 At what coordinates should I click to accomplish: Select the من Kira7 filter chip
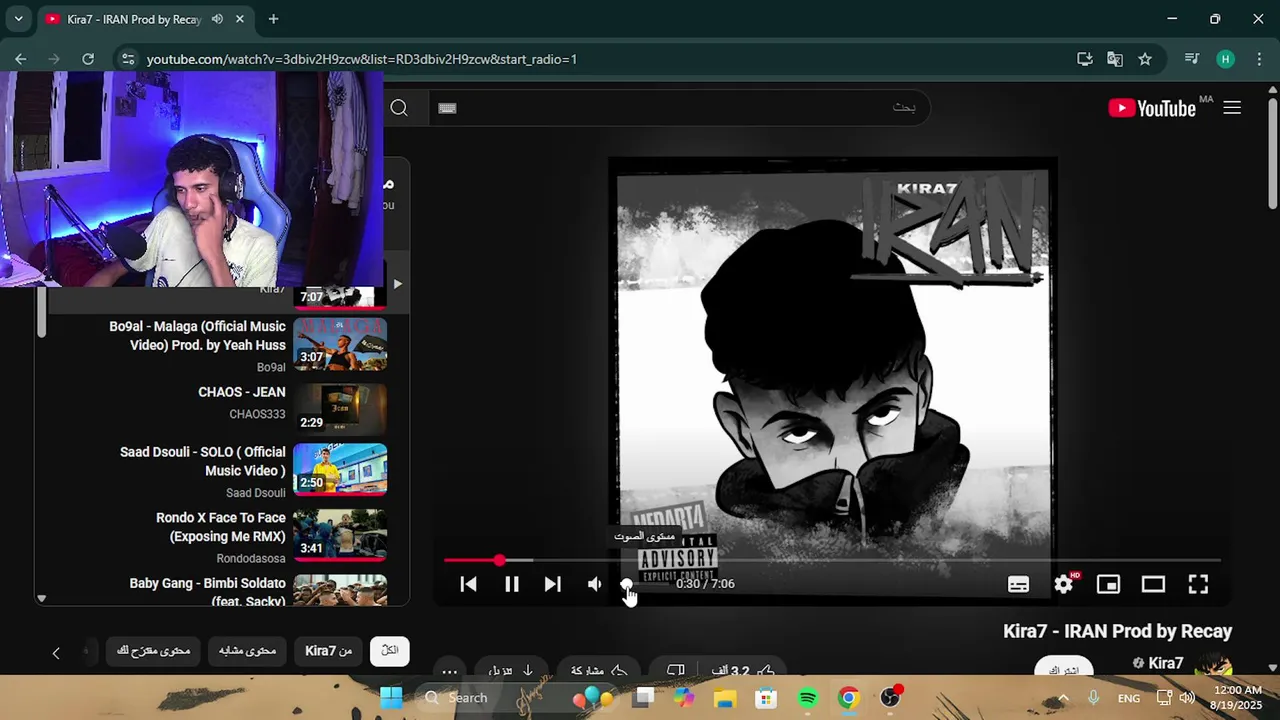(328, 651)
